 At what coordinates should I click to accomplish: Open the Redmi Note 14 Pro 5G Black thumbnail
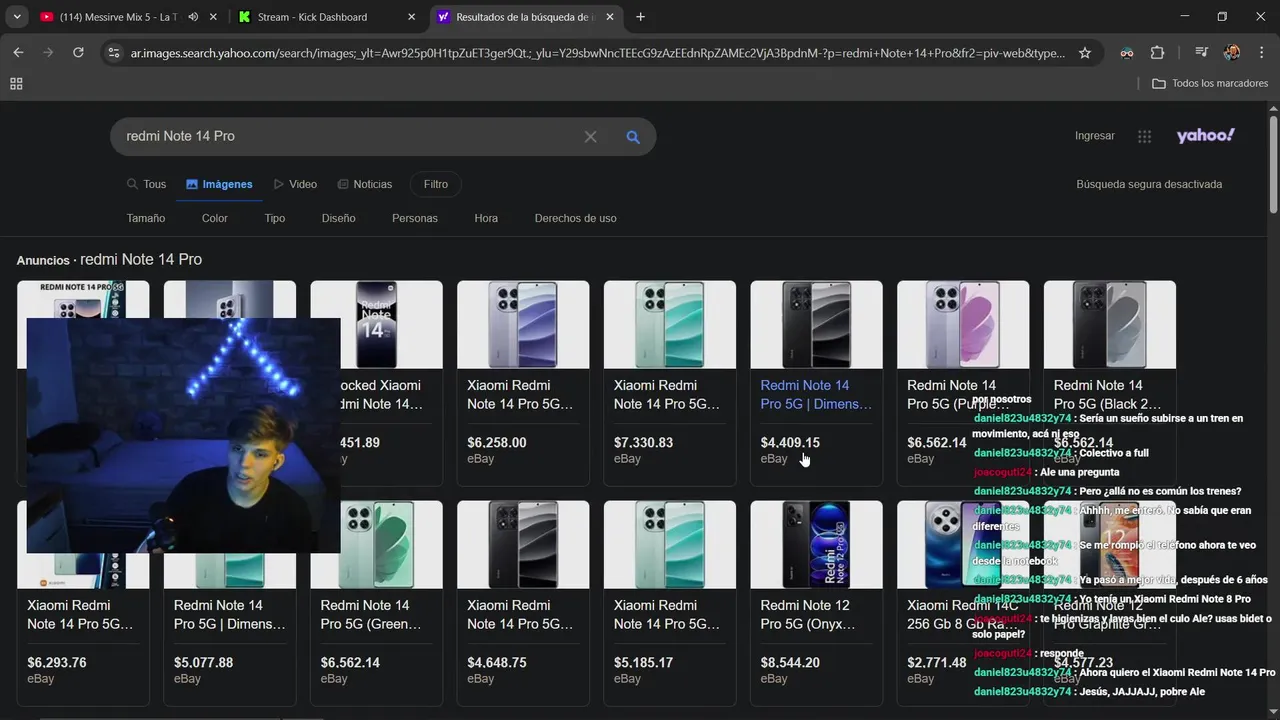coord(1110,325)
